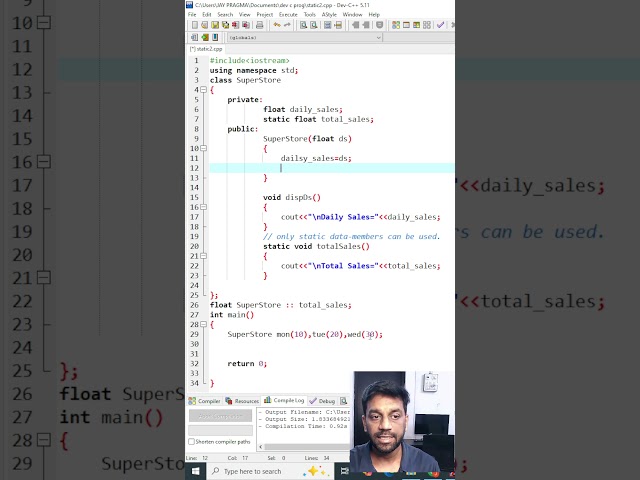Screen dimensions: 640x480
Task: Click the Go to function toolbar icon
Action: click(x=327, y=25)
